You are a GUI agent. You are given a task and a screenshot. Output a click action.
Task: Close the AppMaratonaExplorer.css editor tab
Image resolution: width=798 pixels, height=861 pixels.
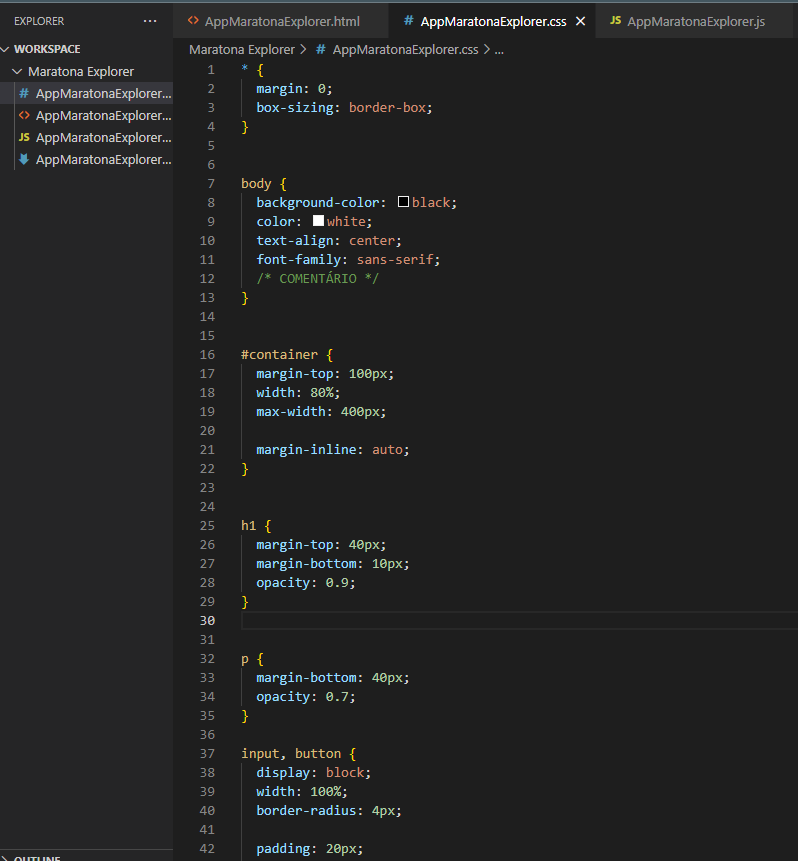pos(578,19)
